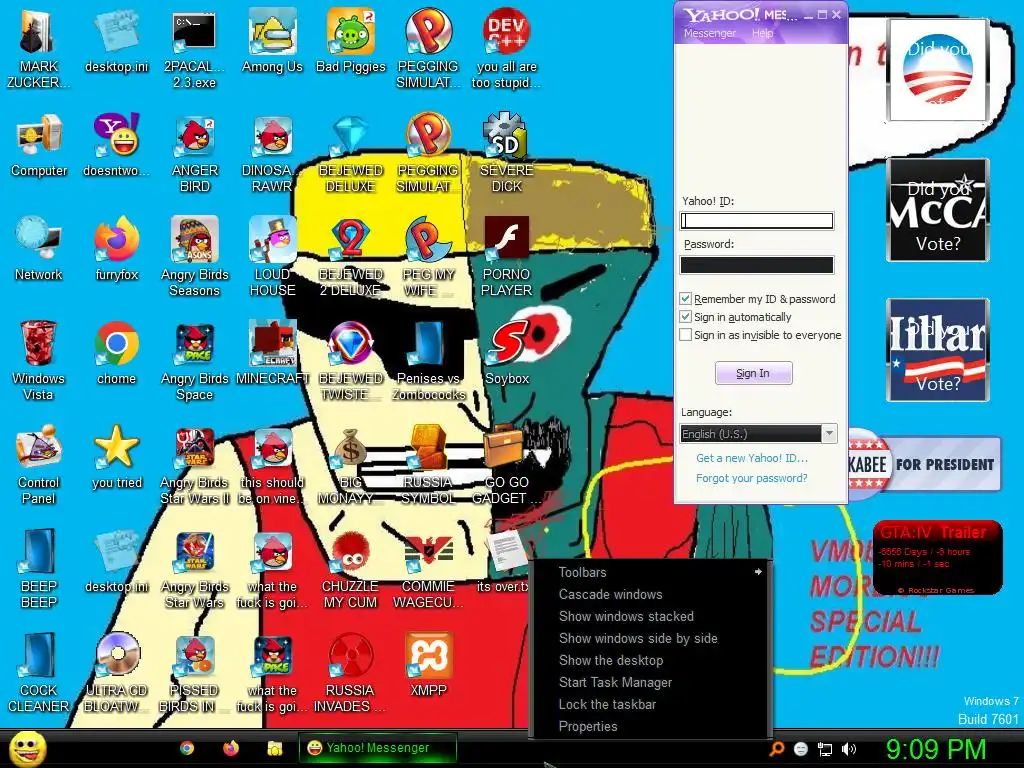Open the COCK CLEANER desktop icon

coord(39,673)
